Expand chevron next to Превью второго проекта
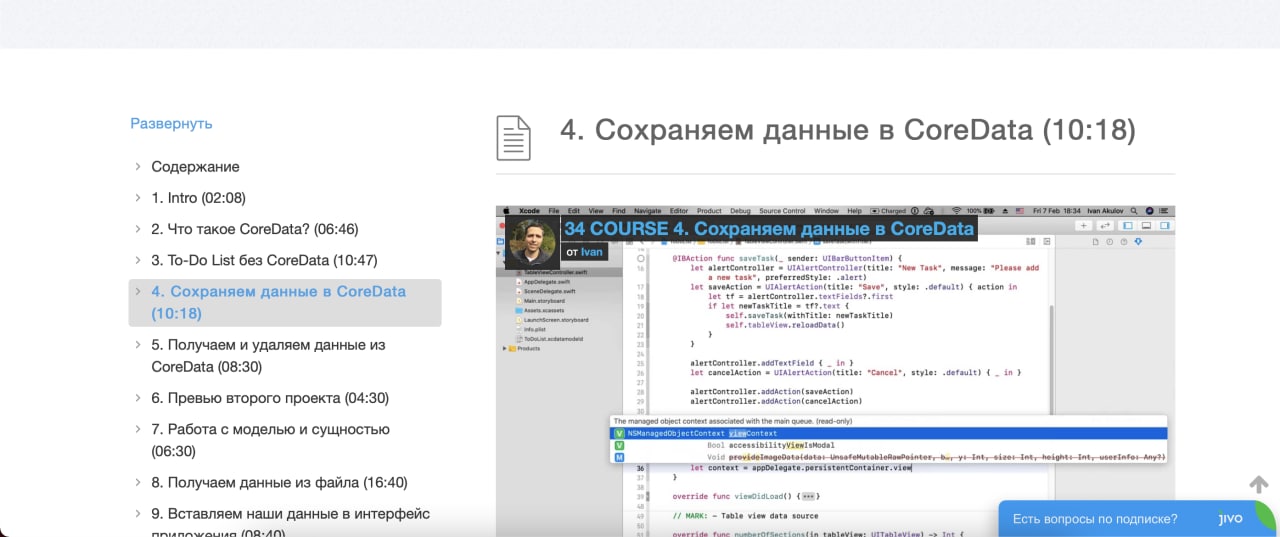 coord(138,398)
